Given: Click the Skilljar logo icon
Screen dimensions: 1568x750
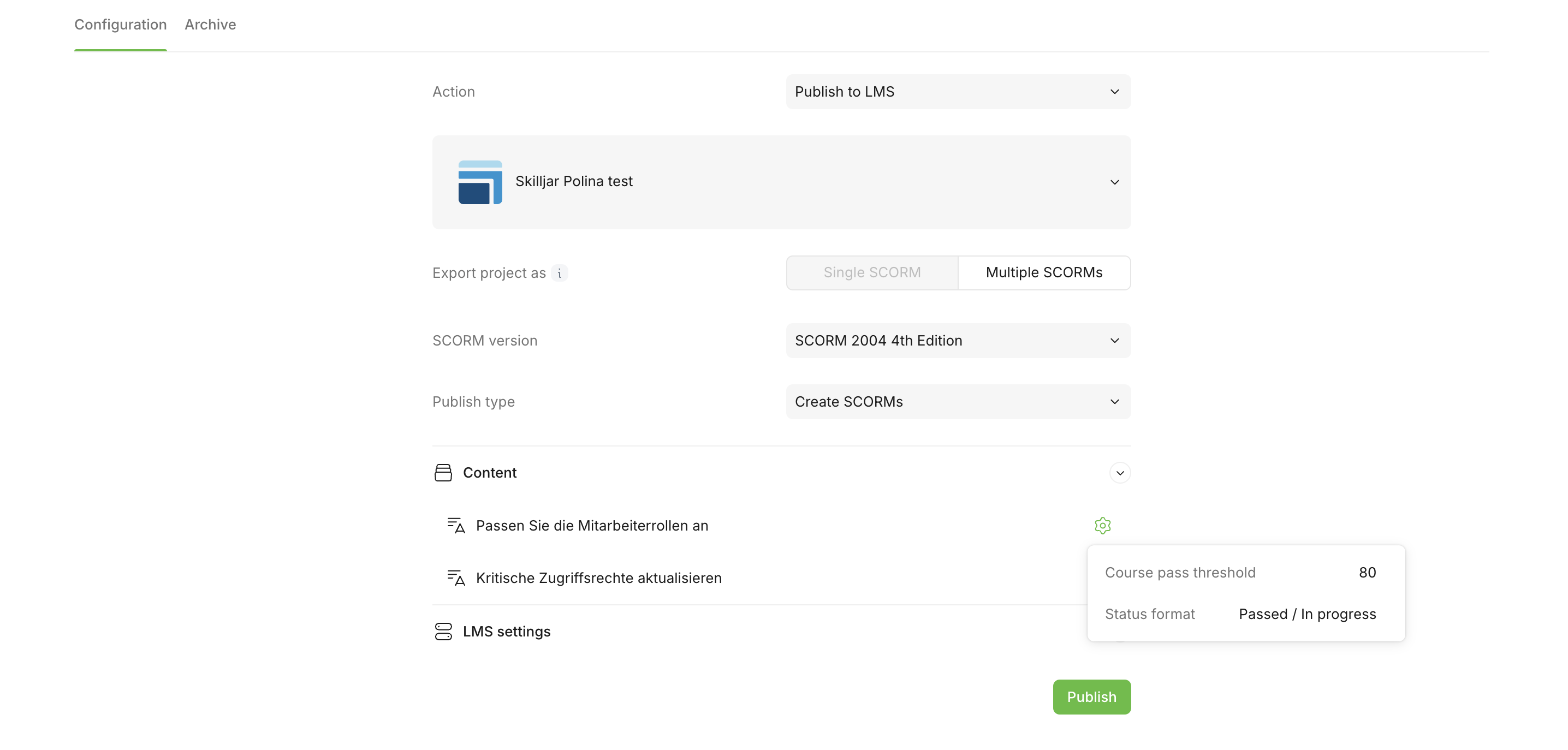Looking at the screenshot, I should tap(480, 181).
